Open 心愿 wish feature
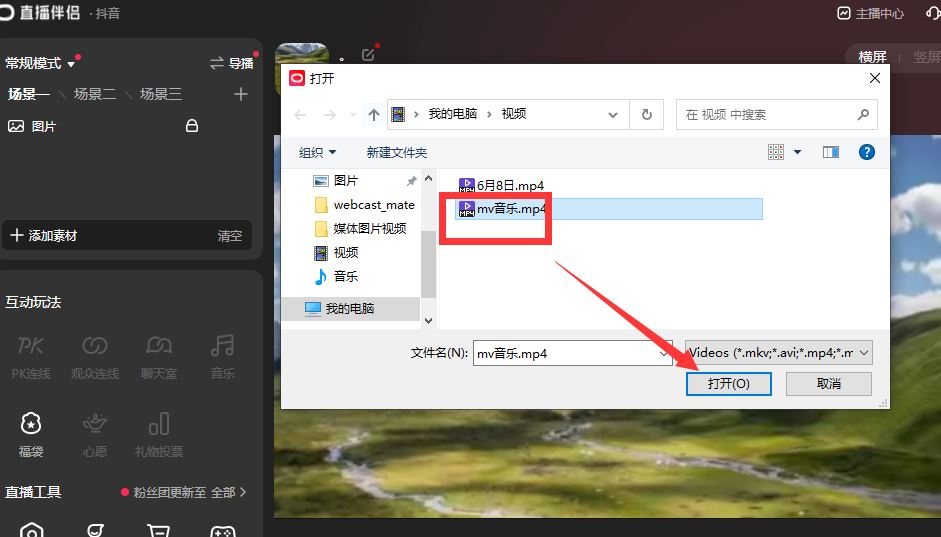 click(x=95, y=435)
